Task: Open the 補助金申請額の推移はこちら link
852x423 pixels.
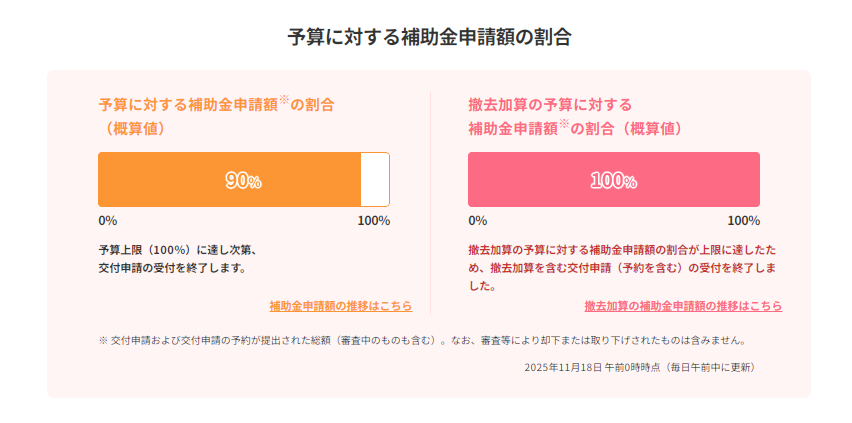Action: click(x=340, y=306)
